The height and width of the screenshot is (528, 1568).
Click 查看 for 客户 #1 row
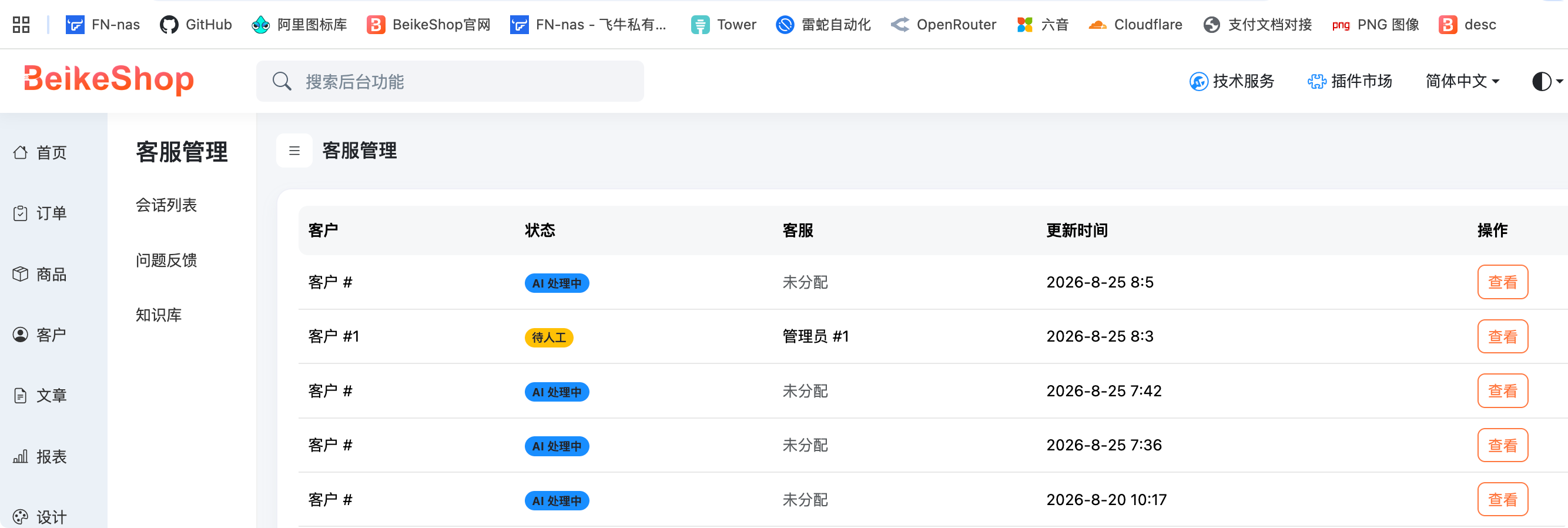(1503, 336)
